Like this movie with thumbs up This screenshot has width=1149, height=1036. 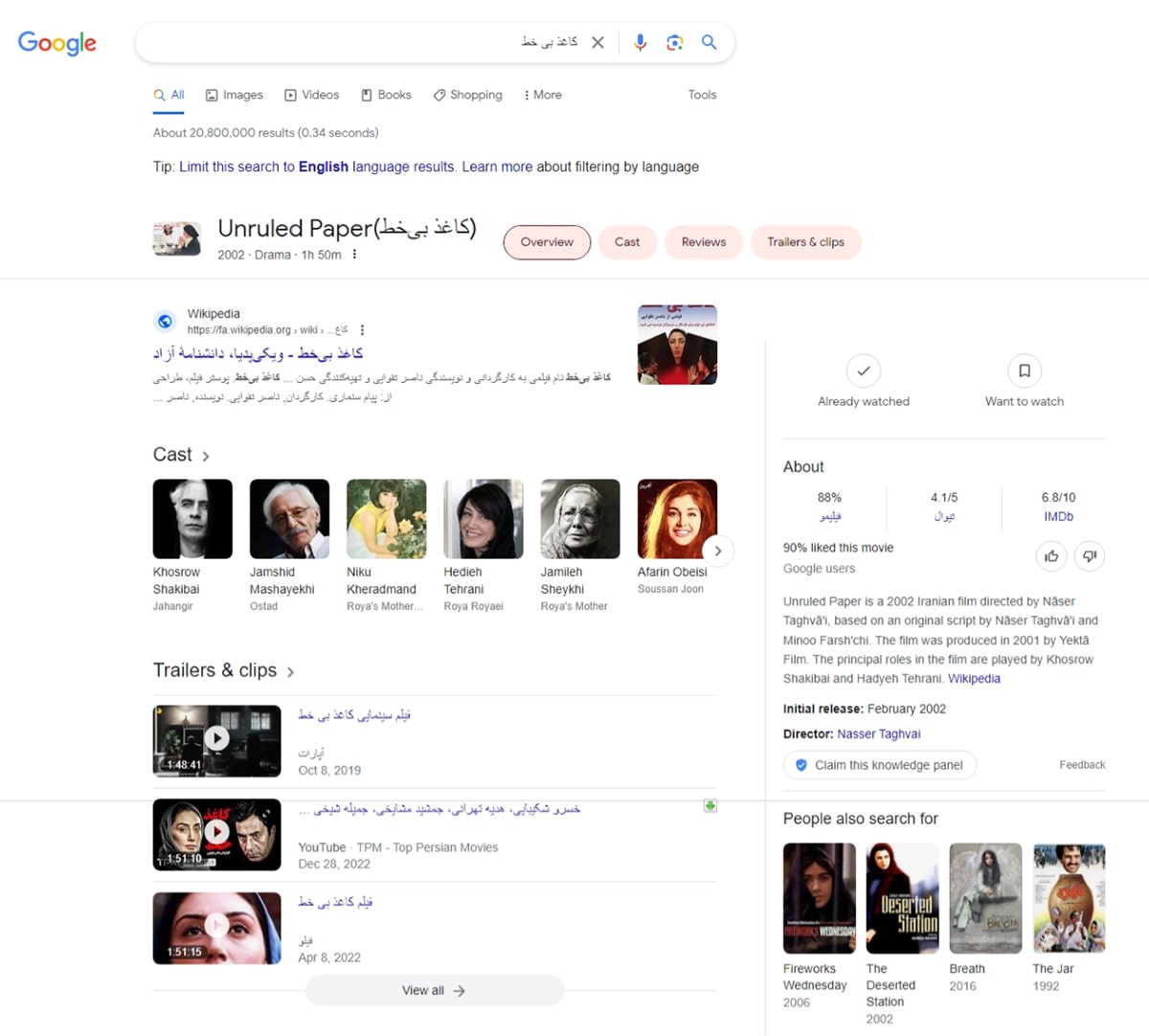pyautogui.click(x=1051, y=556)
